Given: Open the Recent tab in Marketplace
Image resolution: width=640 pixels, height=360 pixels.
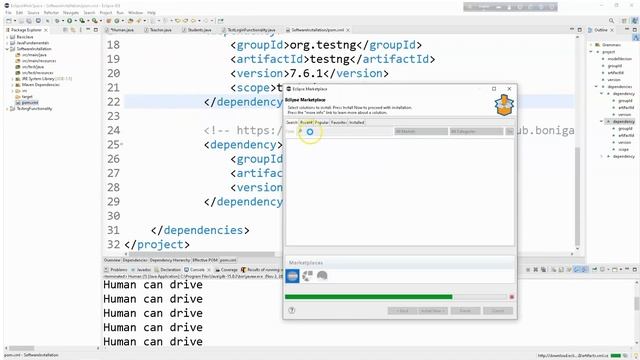Looking at the screenshot, I should coord(306,122).
